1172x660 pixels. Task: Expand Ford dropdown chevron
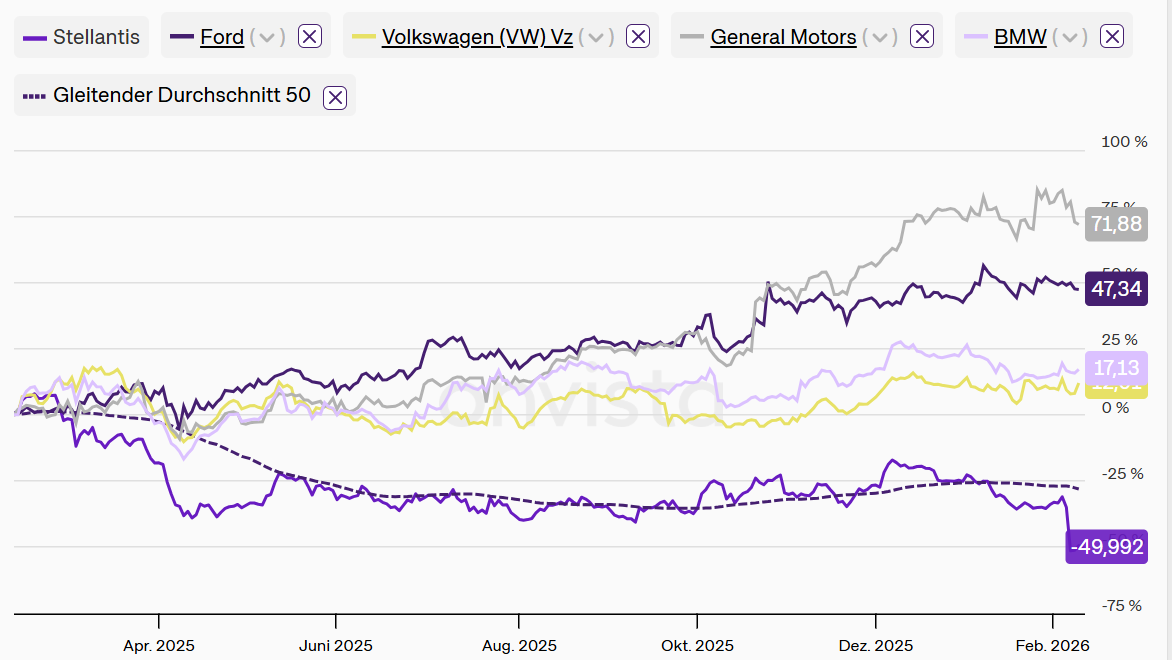267,37
